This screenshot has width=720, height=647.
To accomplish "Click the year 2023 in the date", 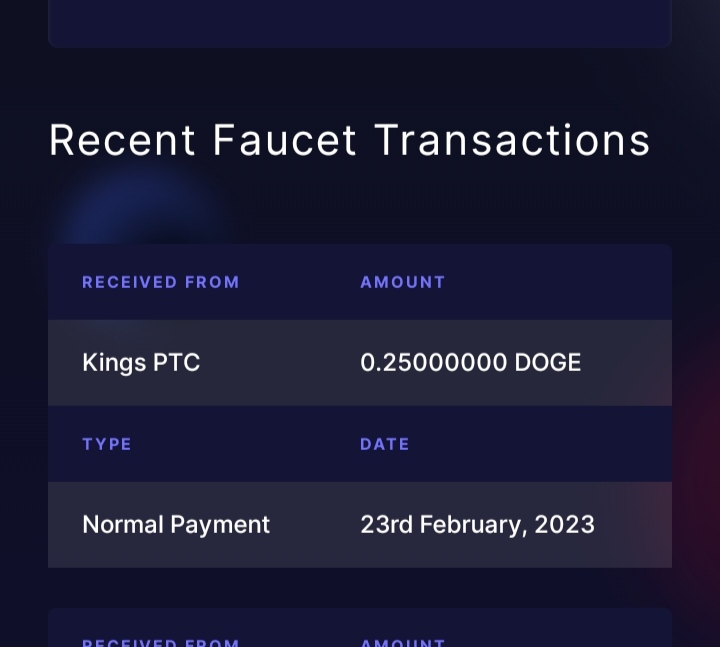I will tap(565, 524).
